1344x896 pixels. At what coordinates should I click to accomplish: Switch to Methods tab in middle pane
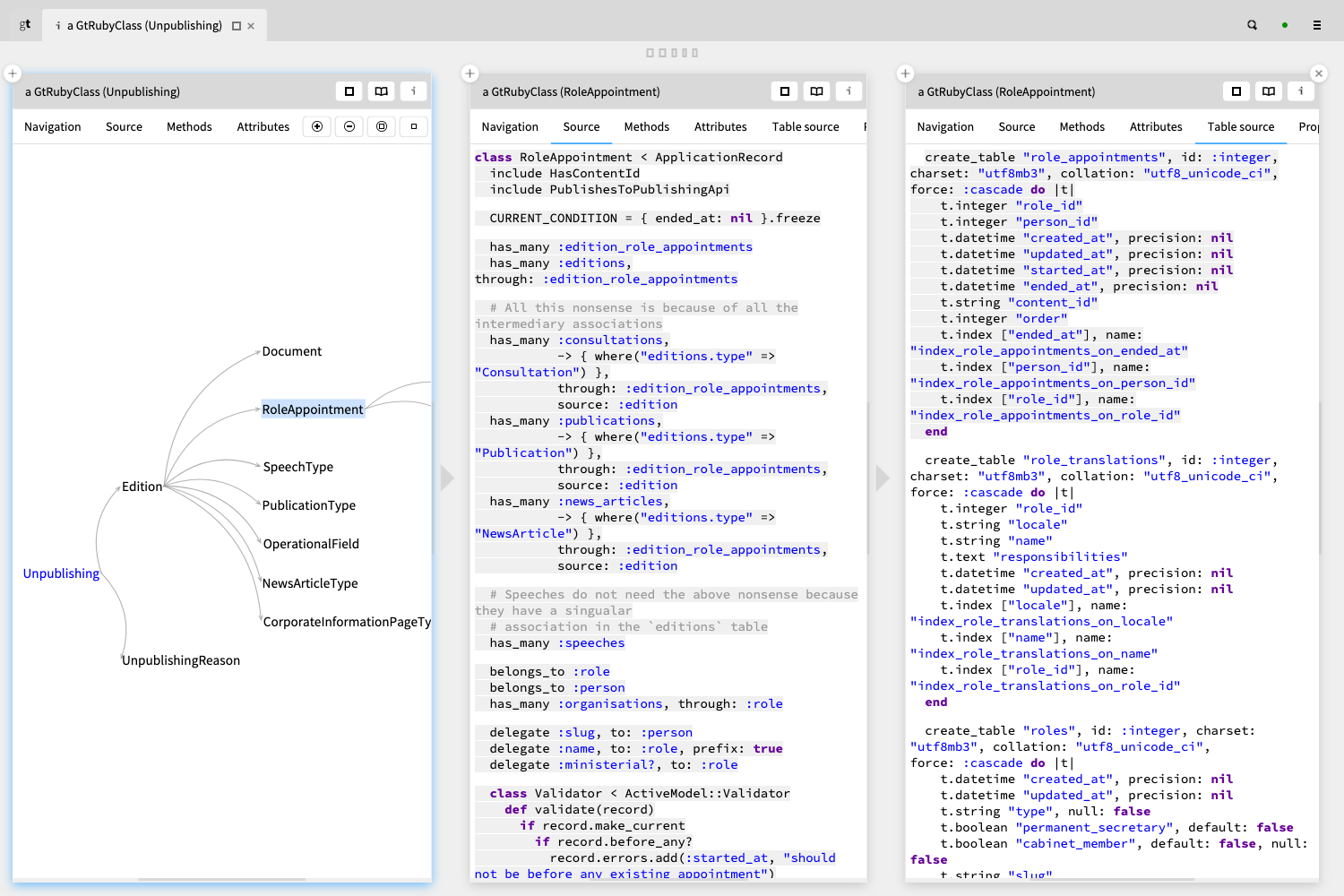tap(646, 127)
